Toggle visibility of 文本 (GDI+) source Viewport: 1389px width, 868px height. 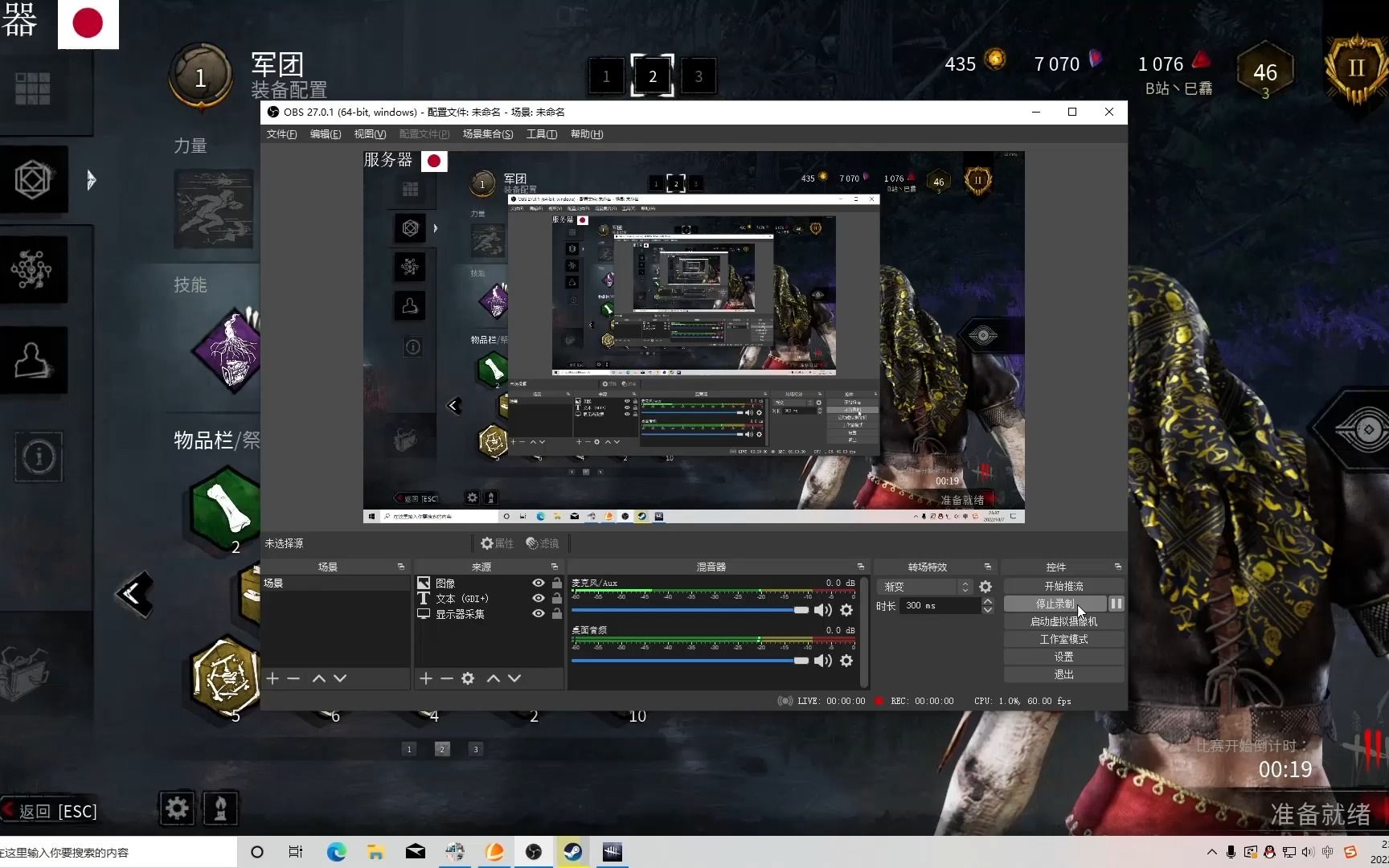point(539,599)
